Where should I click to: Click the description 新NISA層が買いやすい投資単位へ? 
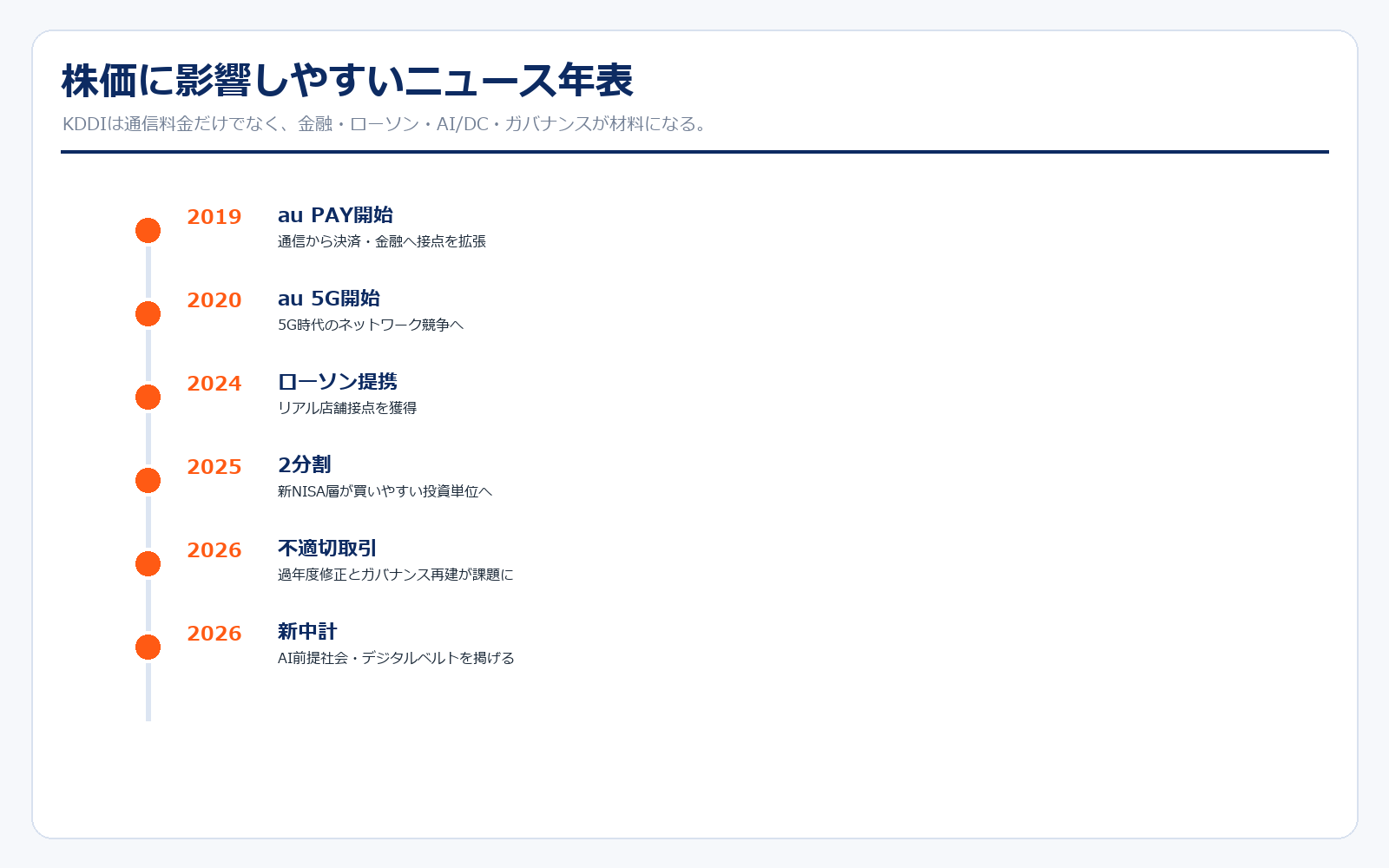tap(385, 491)
